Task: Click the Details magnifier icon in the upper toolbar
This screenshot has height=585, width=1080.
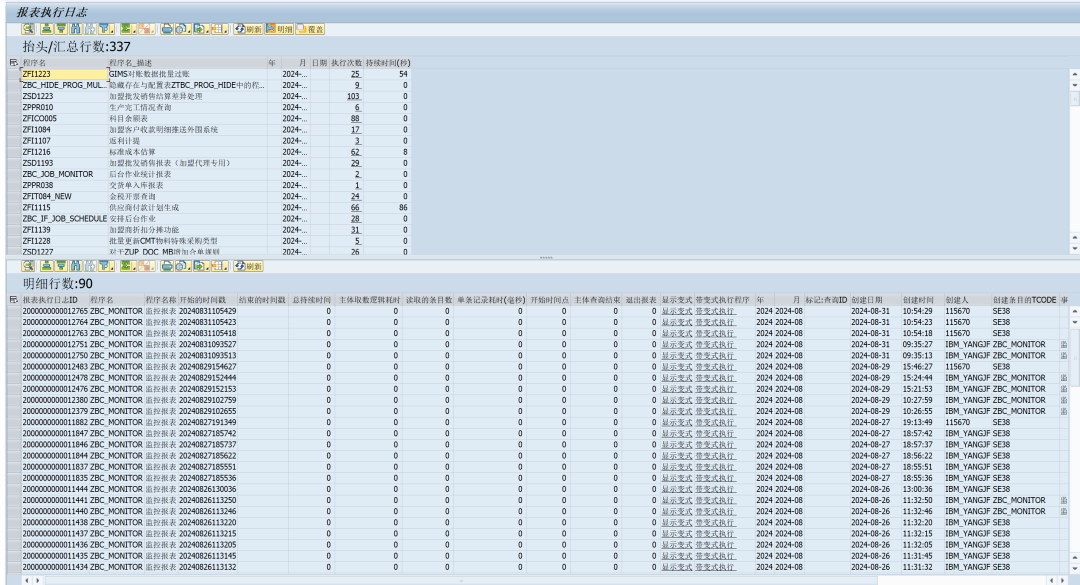Action: click(x=28, y=29)
